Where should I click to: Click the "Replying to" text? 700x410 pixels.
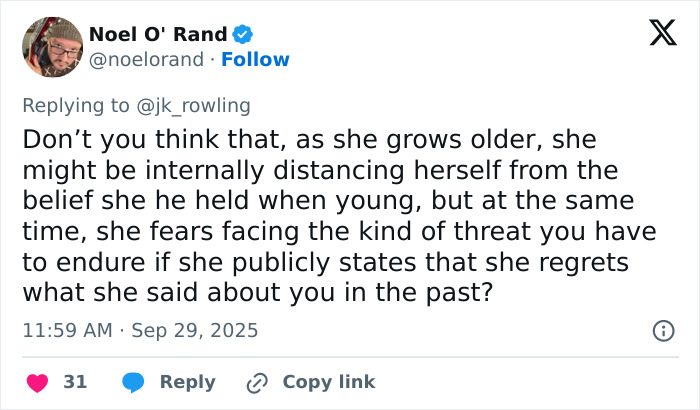(74, 104)
